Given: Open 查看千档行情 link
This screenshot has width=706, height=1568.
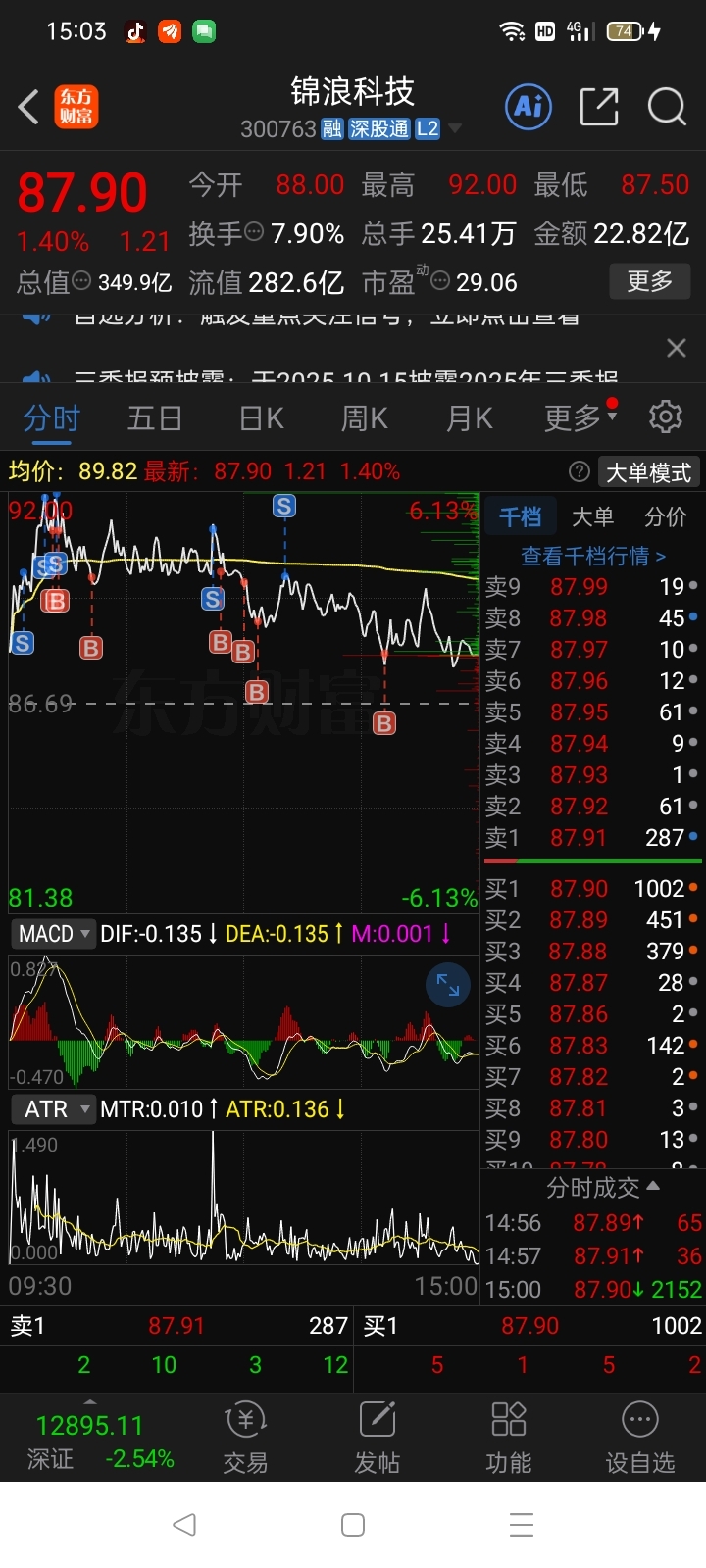Looking at the screenshot, I should click(x=593, y=556).
